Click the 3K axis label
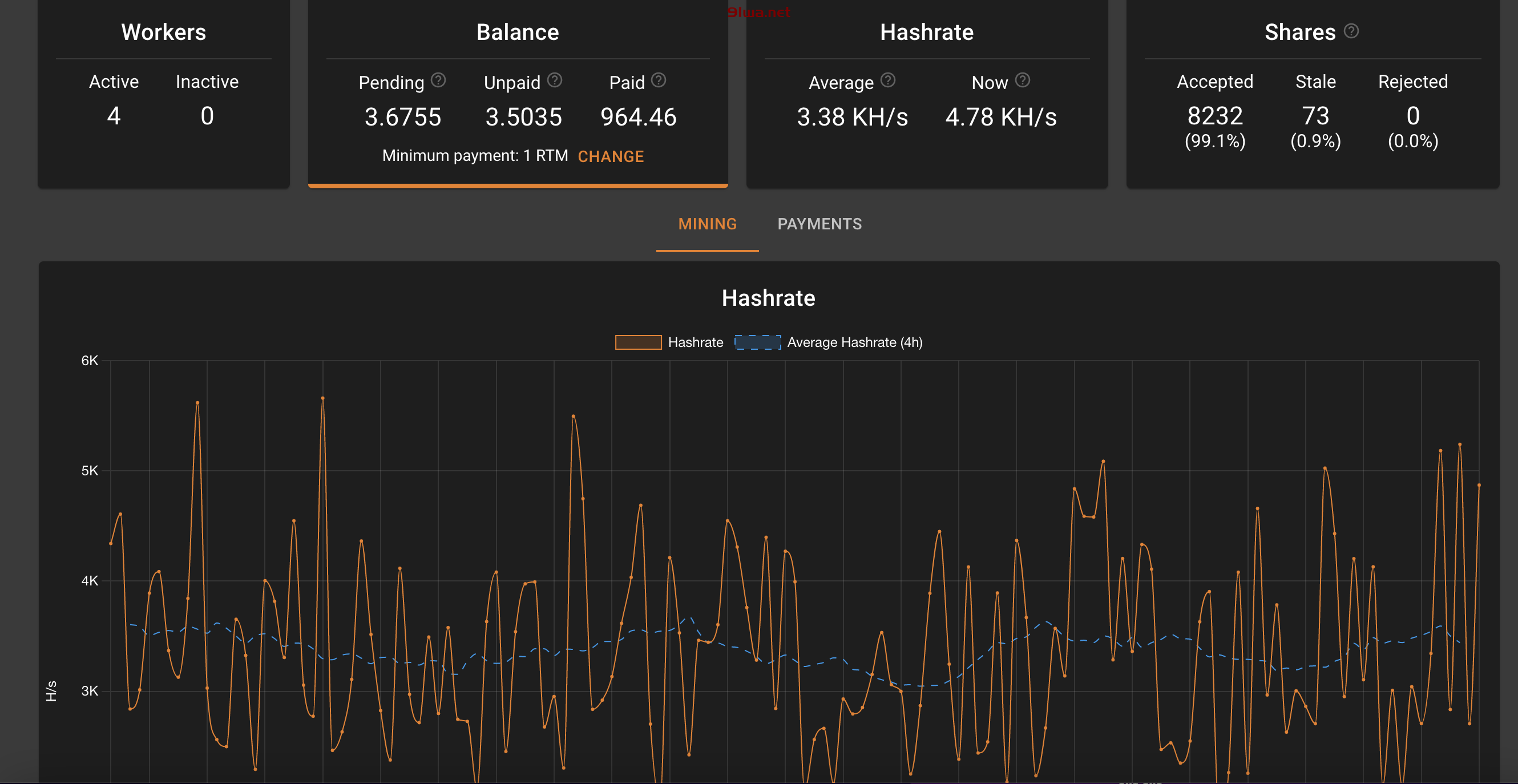1518x784 pixels. (90, 691)
